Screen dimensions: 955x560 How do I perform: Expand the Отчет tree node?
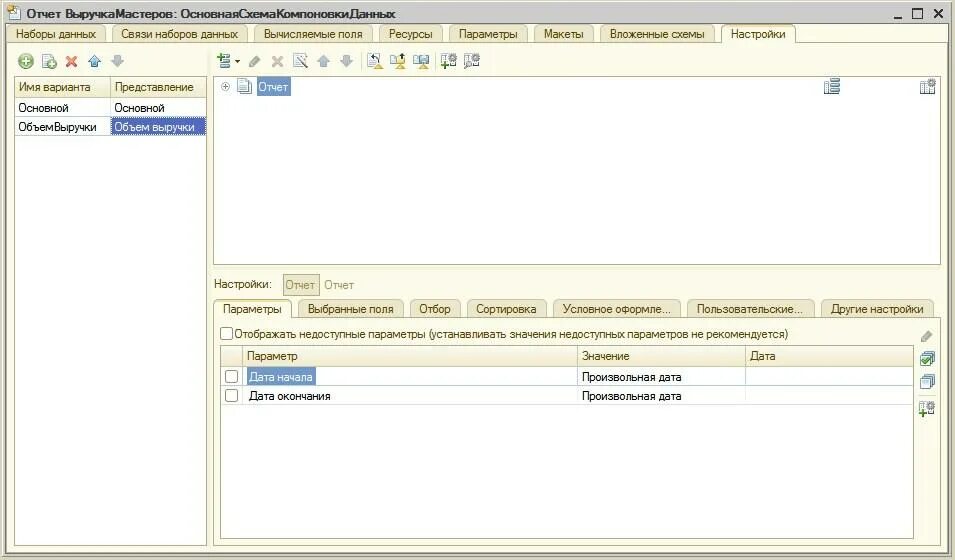[225, 87]
